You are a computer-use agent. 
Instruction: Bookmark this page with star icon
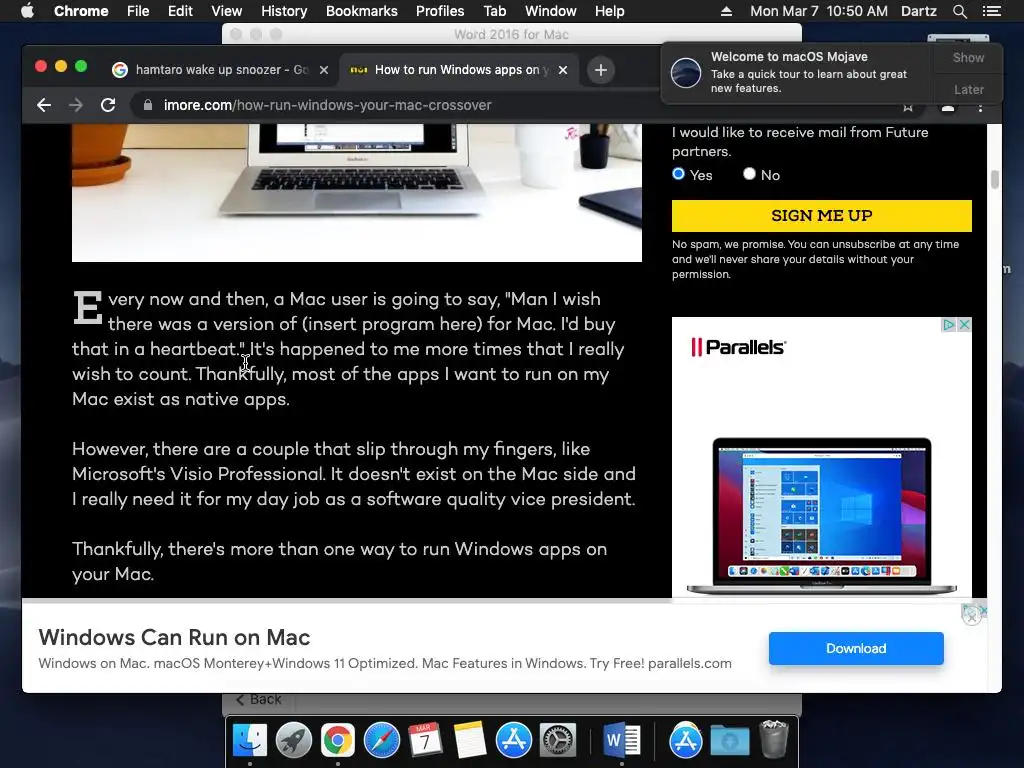(x=908, y=107)
